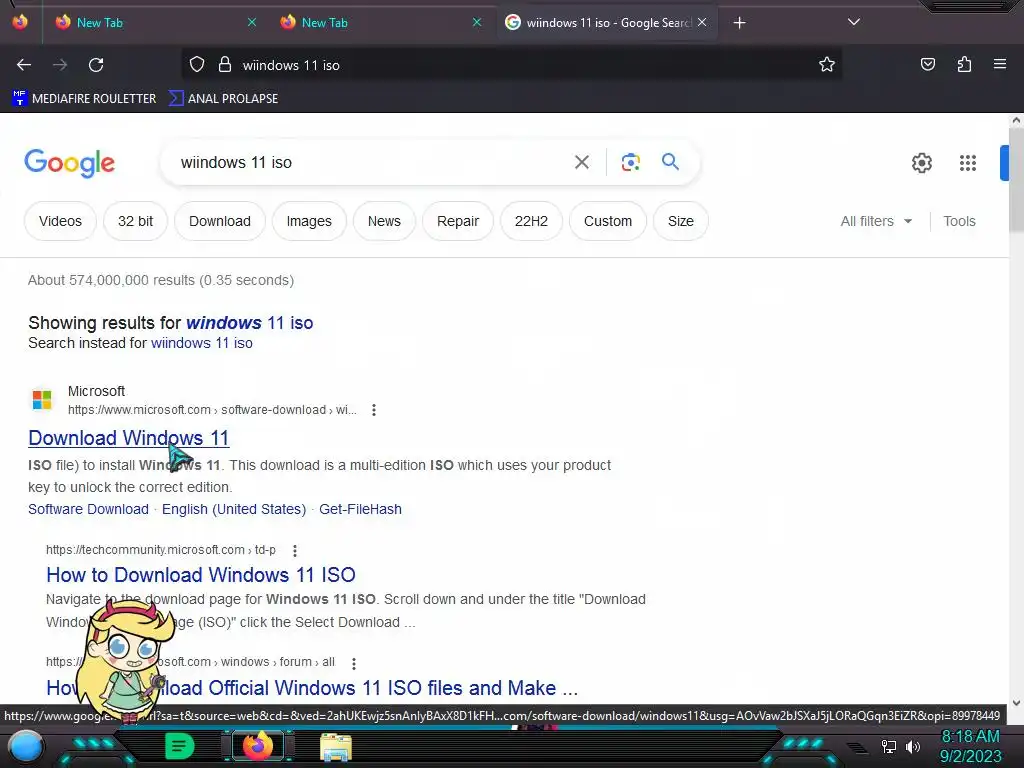This screenshot has width=1024, height=768.
Task: Open the Software Download sitelink
Action: click(88, 509)
